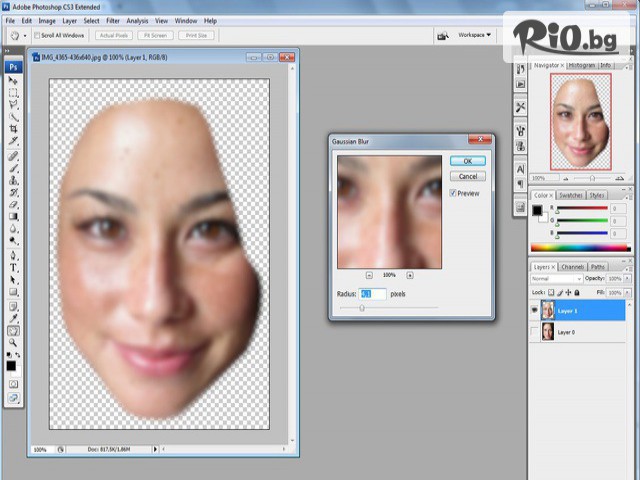The width and height of the screenshot is (640, 480).
Task: Click the zoom in plus button in Gaussian Blur
Action: click(410, 275)
